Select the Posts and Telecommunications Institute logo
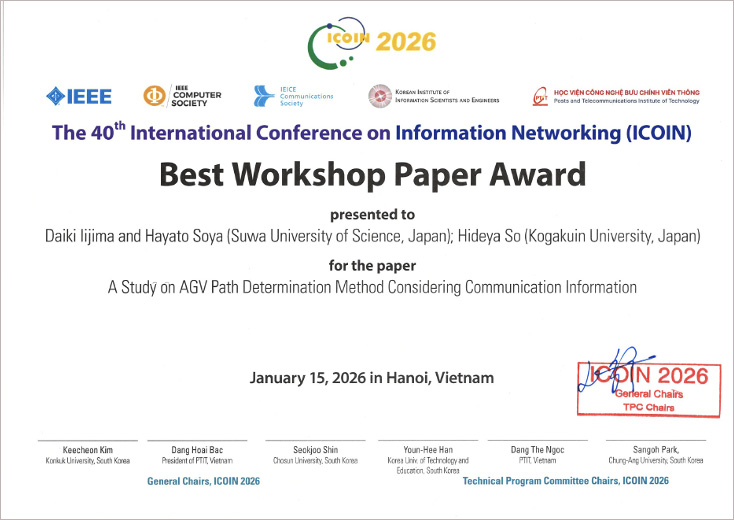Screen dimensions: 734x520 click(614, 96)
